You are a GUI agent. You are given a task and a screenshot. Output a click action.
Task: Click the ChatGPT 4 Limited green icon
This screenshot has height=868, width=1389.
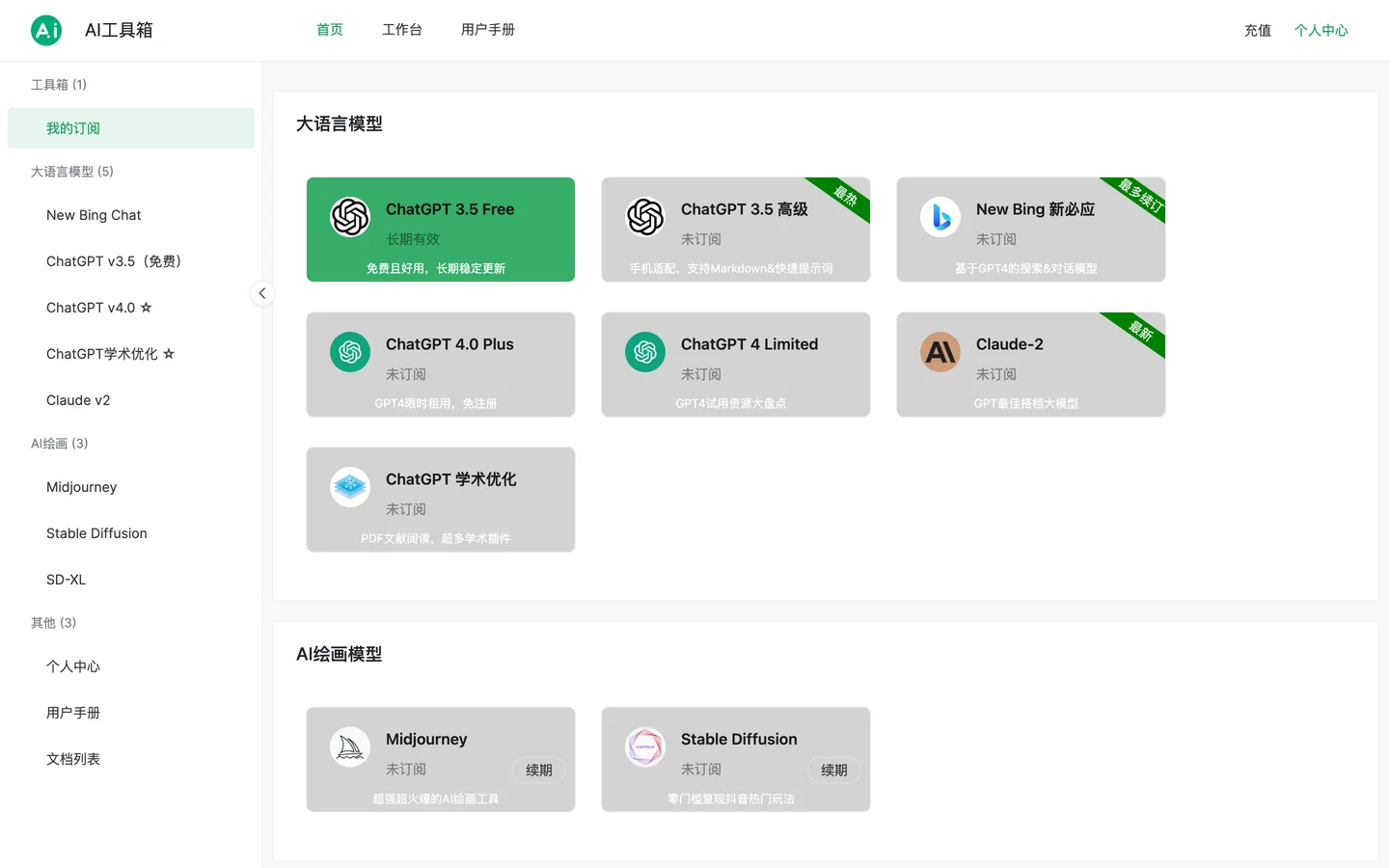pos(645,352)
